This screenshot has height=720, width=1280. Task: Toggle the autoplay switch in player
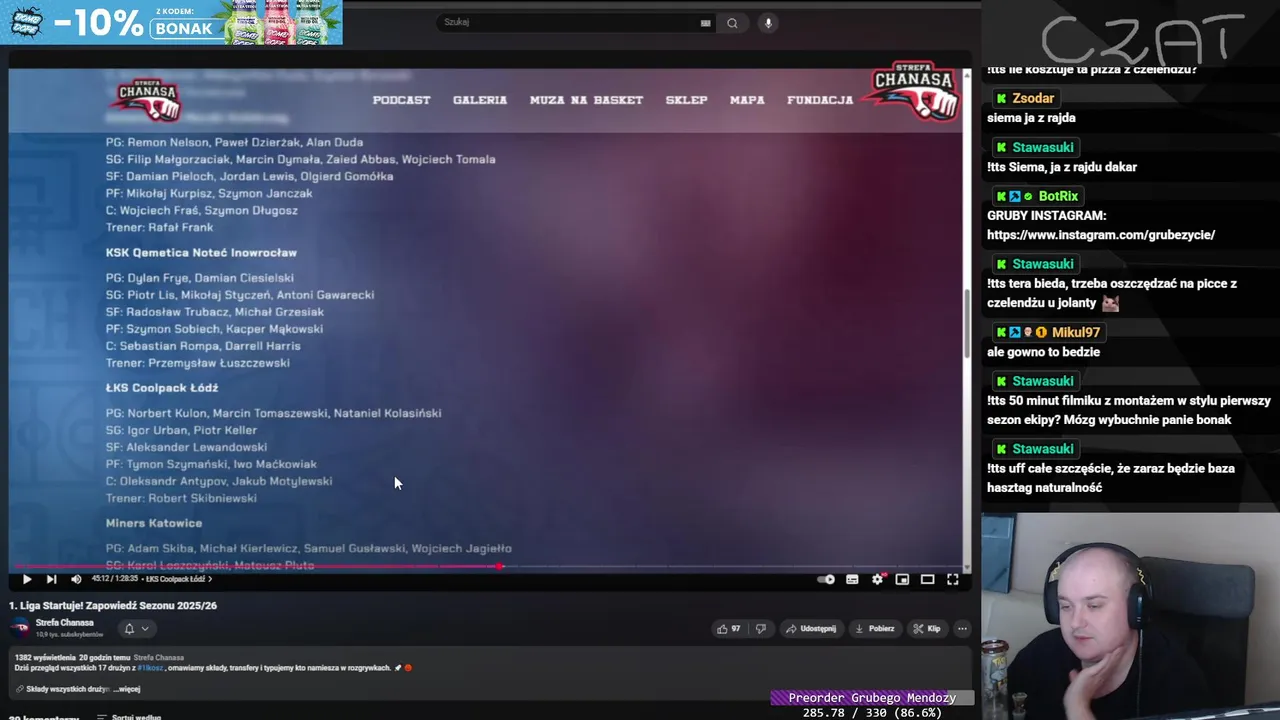tap(826, 579)
